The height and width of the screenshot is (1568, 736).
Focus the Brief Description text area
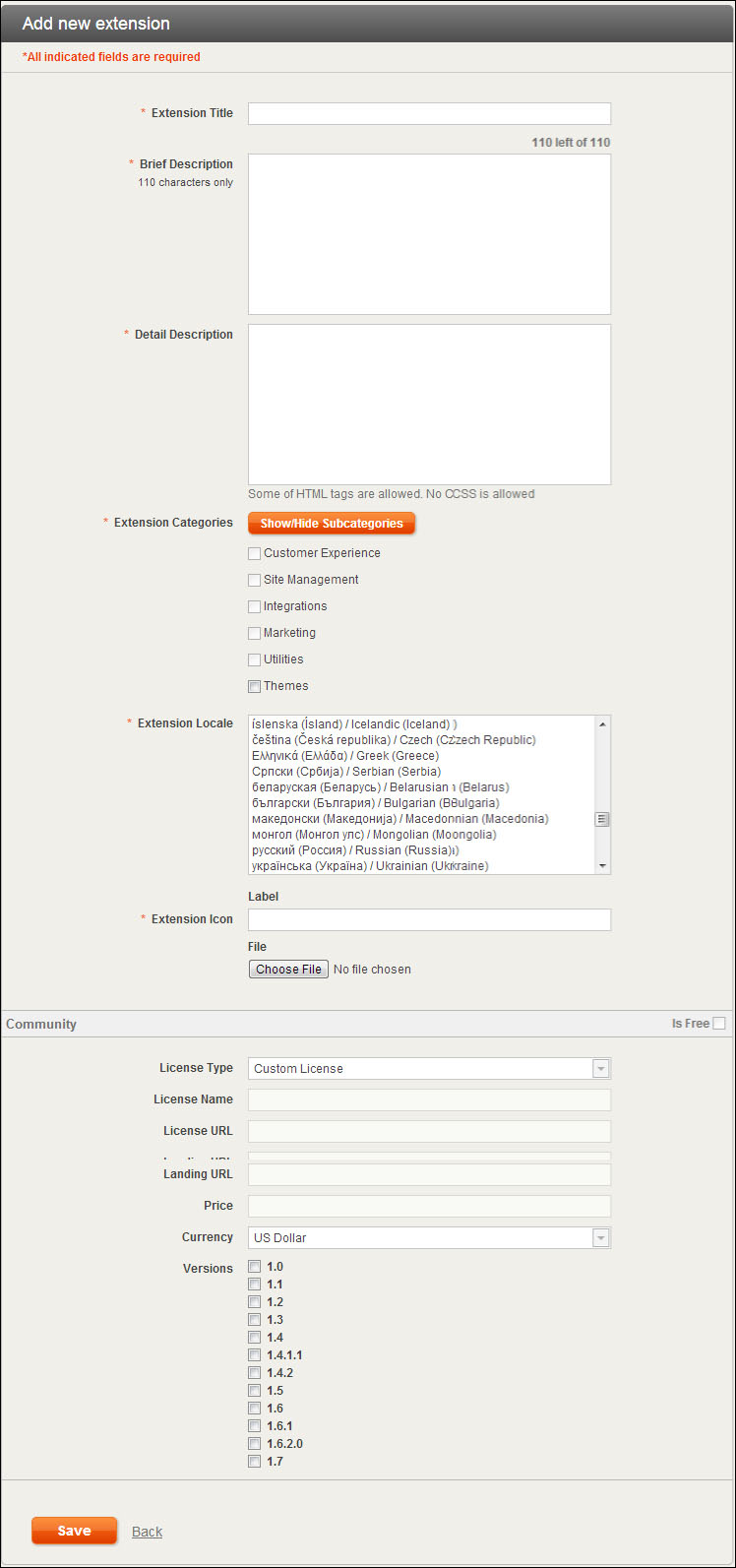click(x=429, y=234)
